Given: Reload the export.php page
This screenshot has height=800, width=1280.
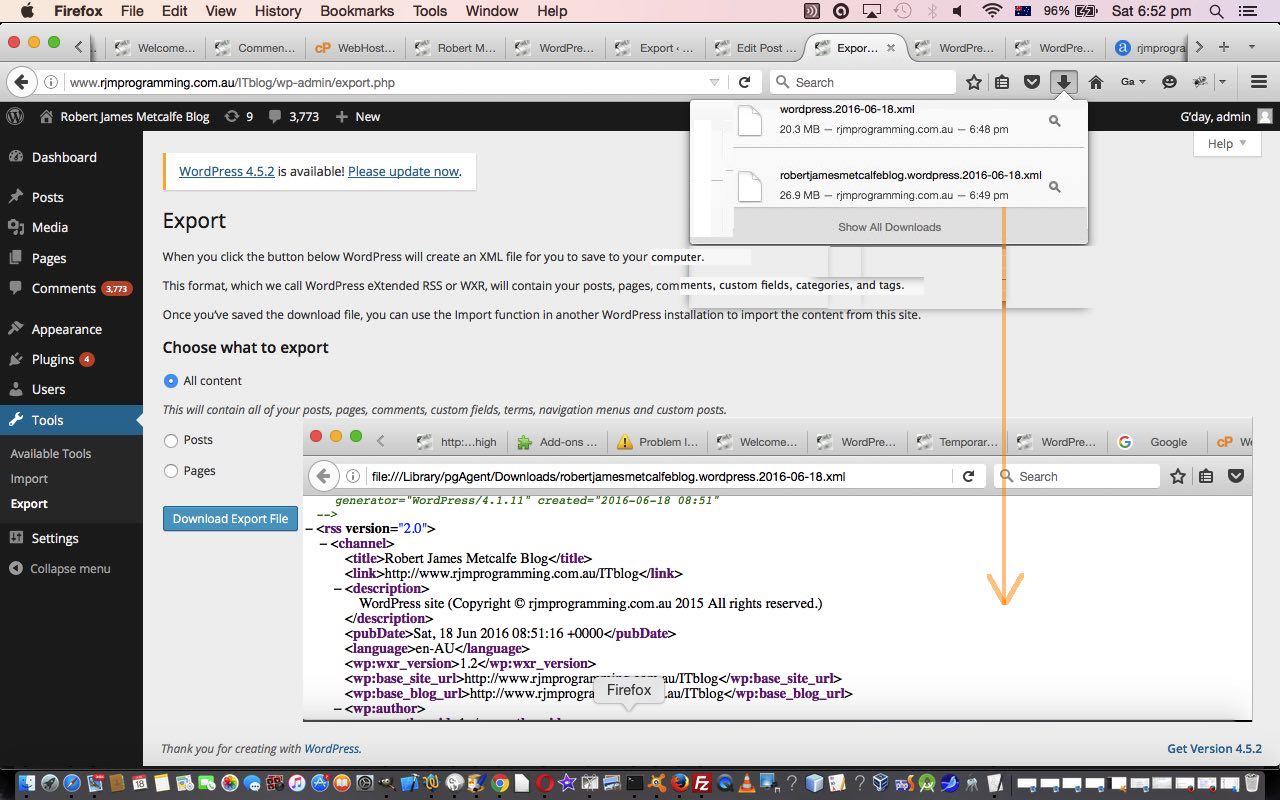Looking at the screenshot, I should (x=744, y=82).
